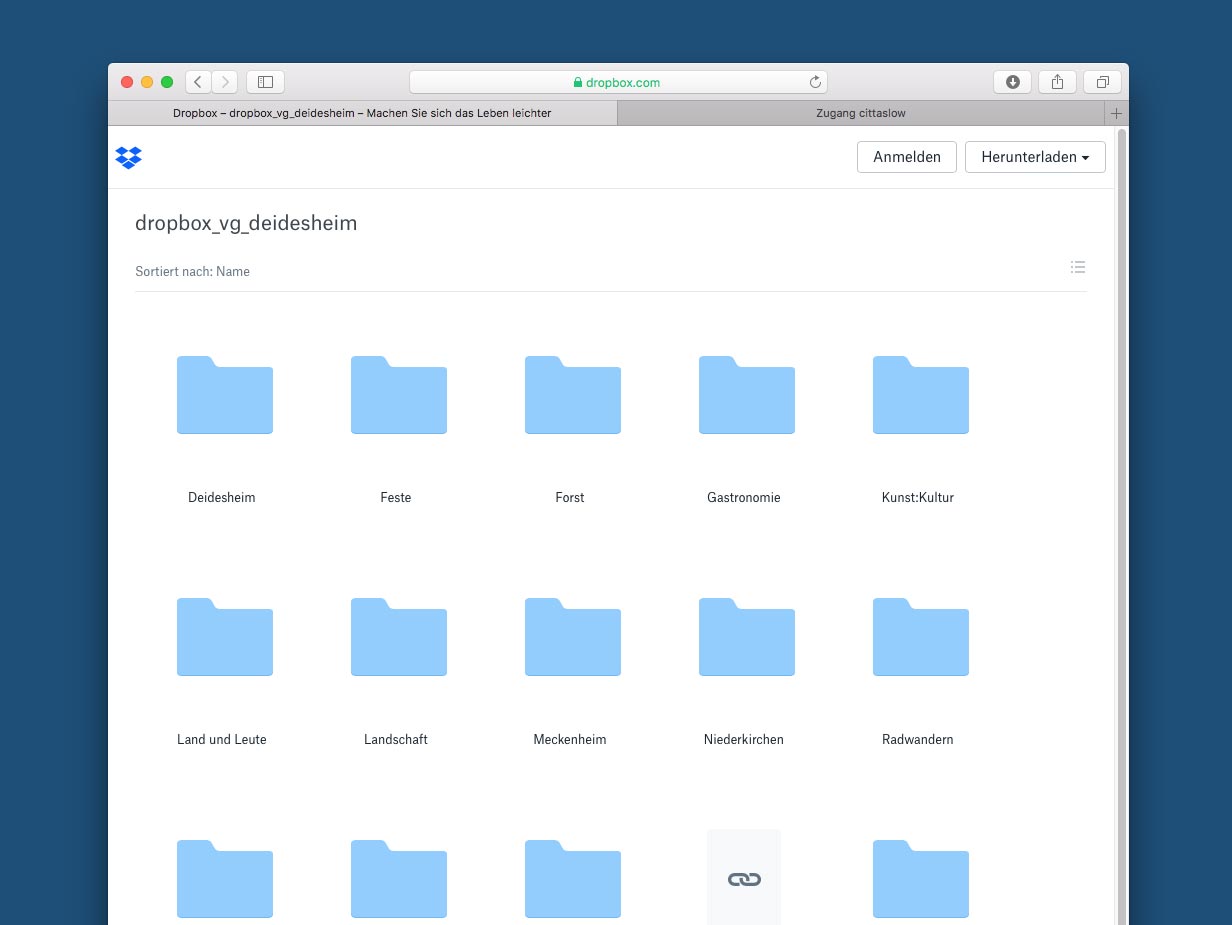The image size is (1232, 925).
Task: Toggle the Safari sidebar button
Action: tap(266, 82)
